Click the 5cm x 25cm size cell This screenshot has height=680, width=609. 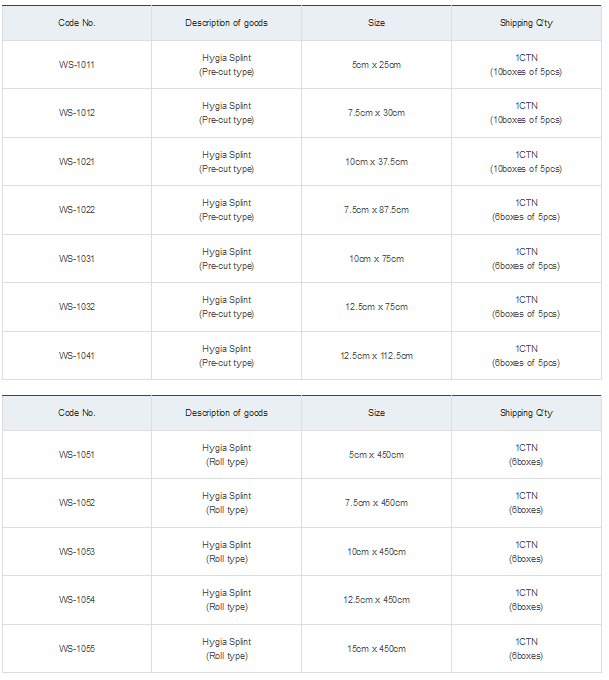tap(376, 65)
